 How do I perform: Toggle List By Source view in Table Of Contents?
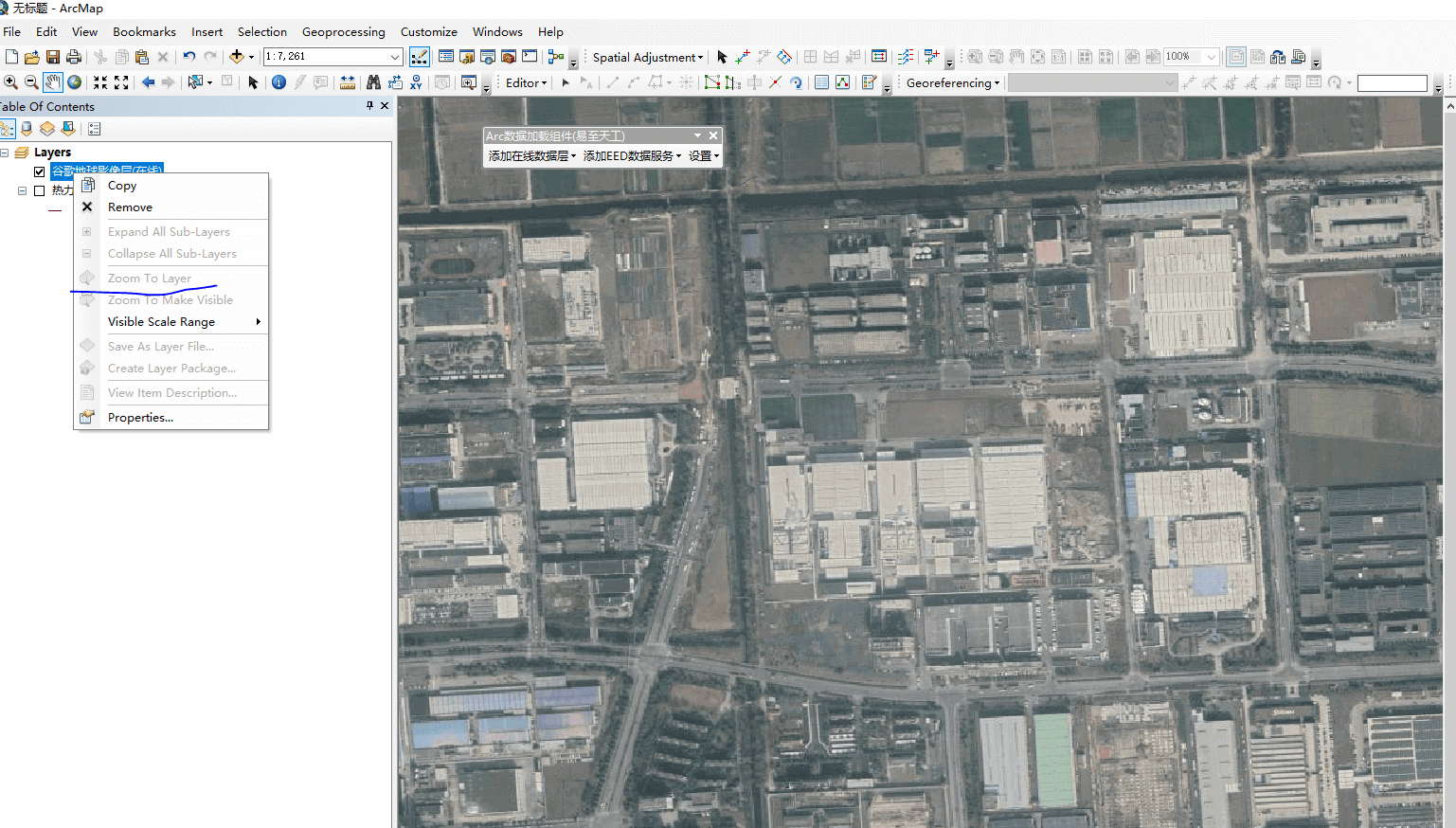tap(27, 129)
